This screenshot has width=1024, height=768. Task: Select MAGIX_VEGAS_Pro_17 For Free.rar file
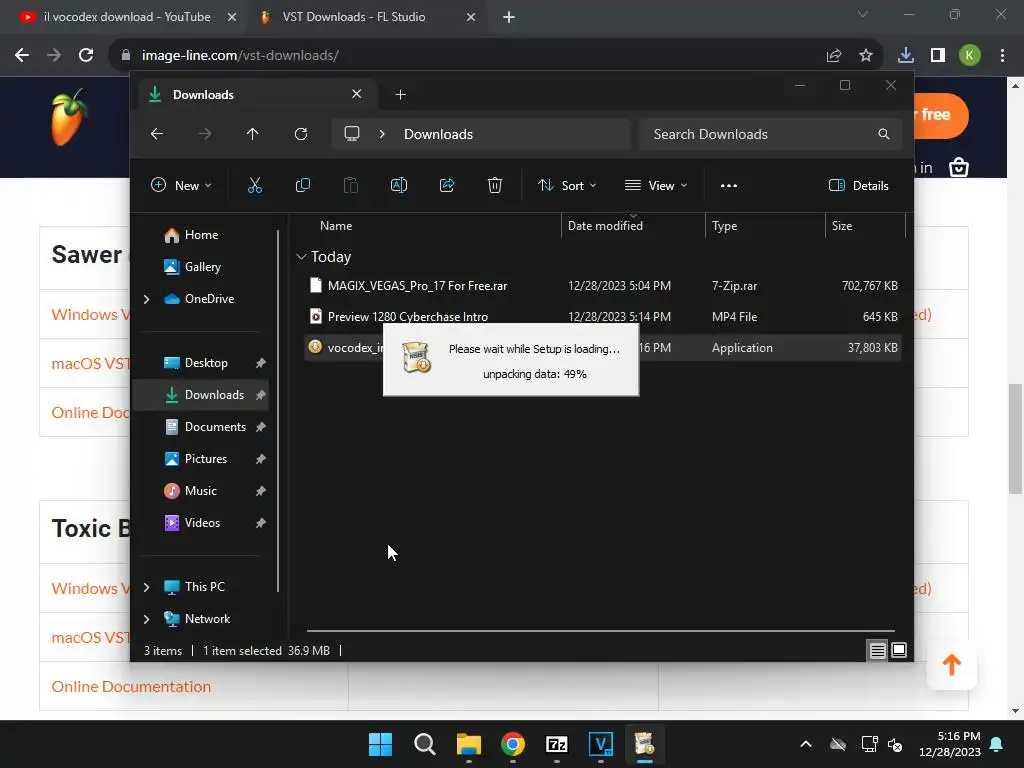tap(417, 285)
